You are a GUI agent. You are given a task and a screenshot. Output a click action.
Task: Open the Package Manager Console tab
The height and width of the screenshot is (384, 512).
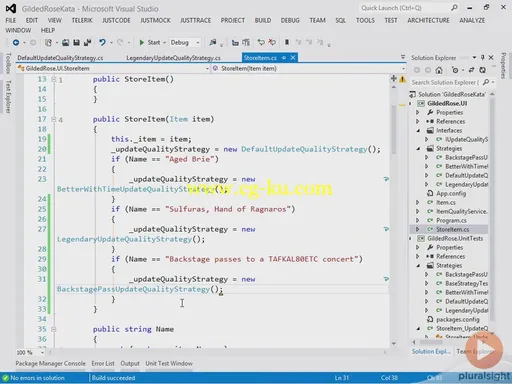tap(51, 363)
